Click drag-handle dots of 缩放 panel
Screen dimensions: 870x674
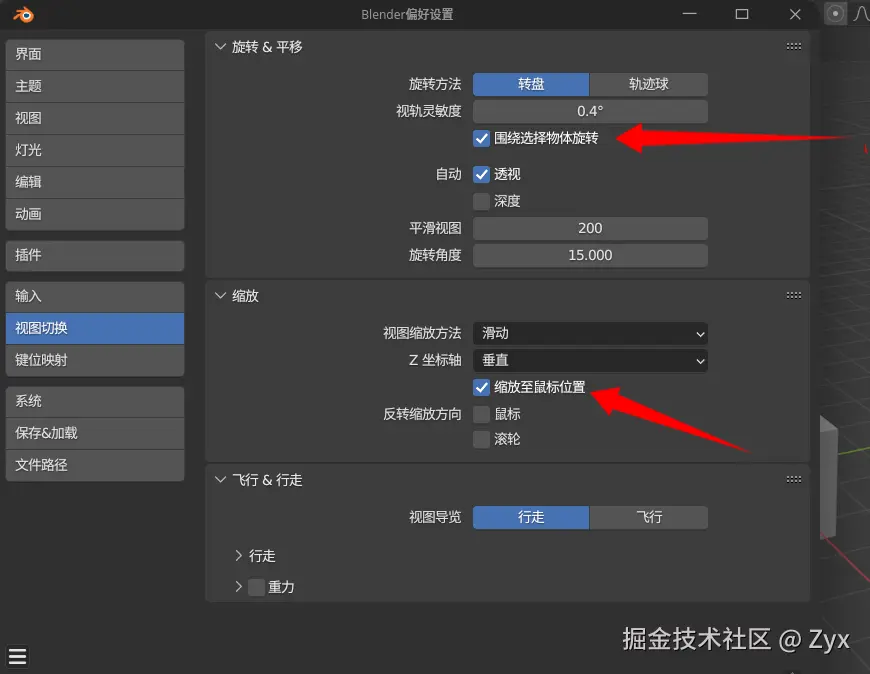click(x=793, y=296)
